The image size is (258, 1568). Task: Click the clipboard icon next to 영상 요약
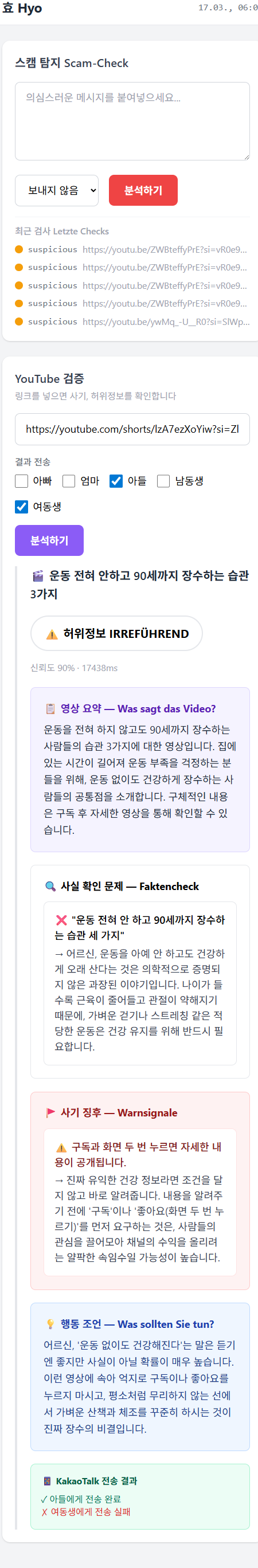[50, 708]
